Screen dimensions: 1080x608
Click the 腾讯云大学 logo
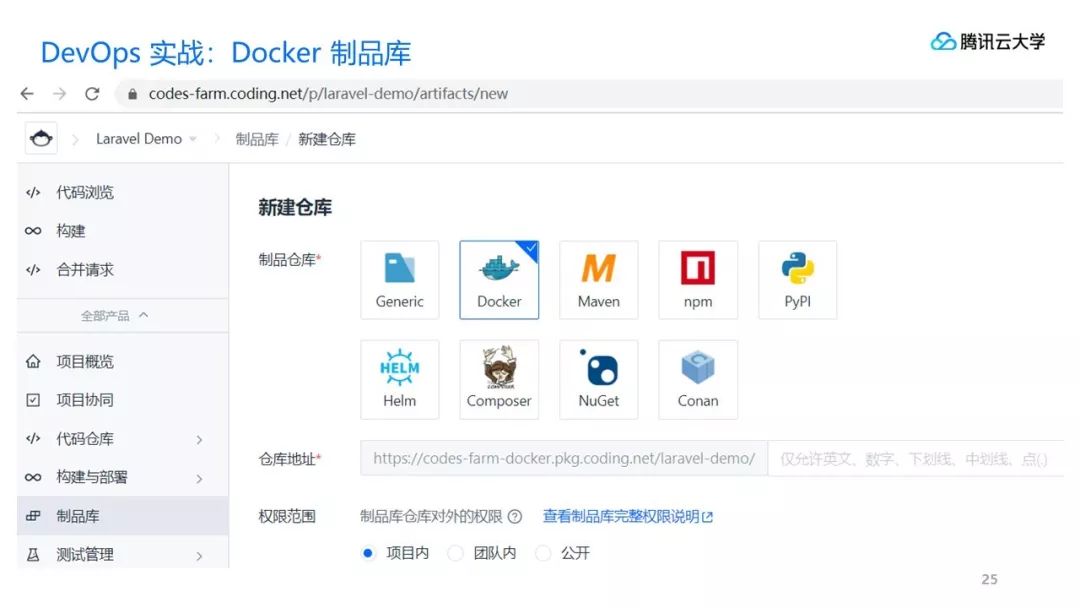(988, 42)
